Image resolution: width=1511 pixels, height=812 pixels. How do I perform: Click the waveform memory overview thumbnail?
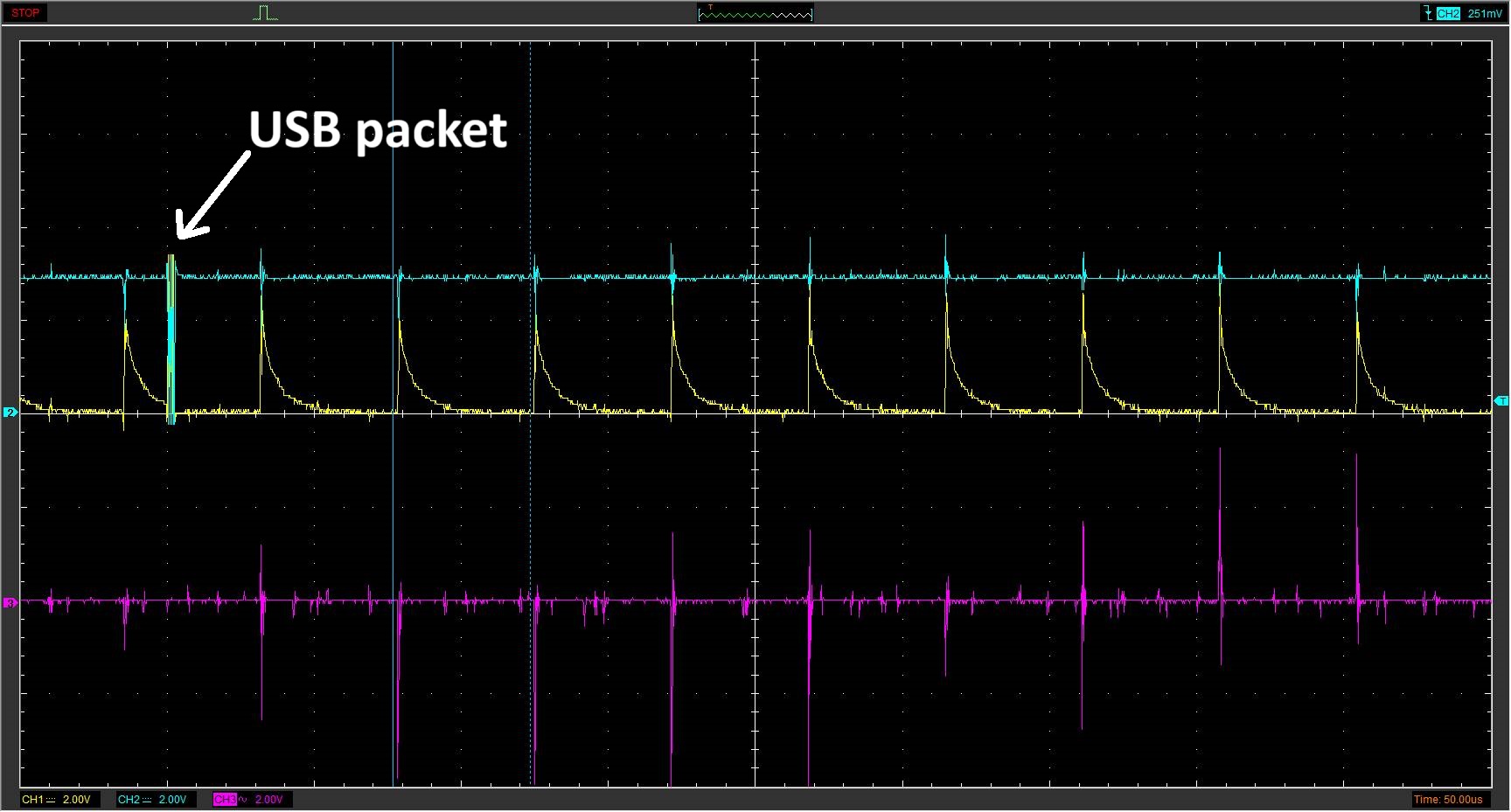pyautogui.click(x=755, y=13)
